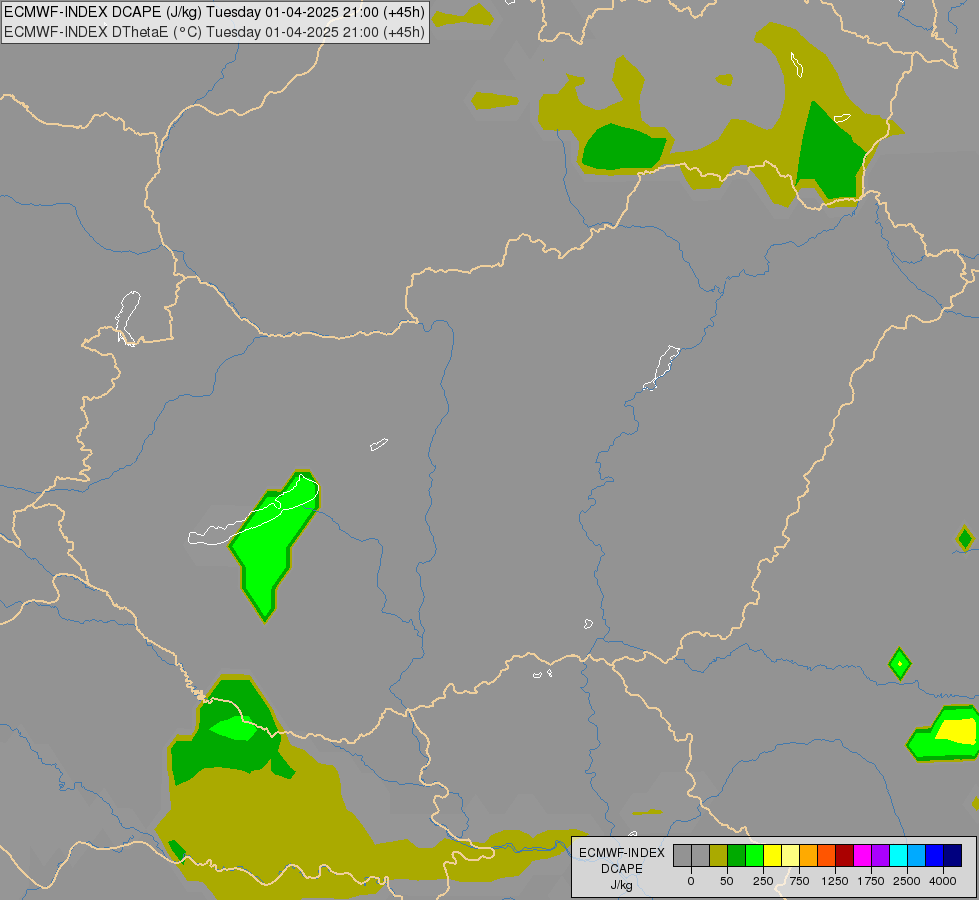Click the legend label '50'

[x=727, y=881]
